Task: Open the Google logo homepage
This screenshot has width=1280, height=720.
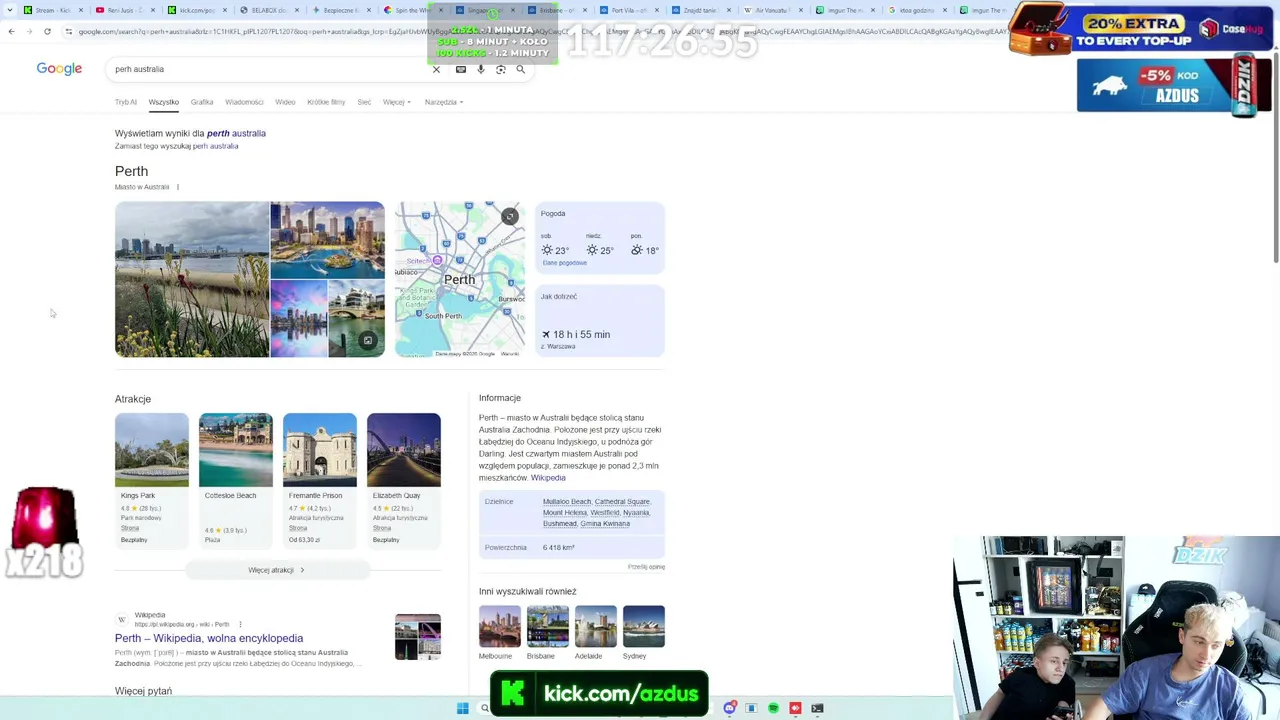Action: click(x=59, y=68)
